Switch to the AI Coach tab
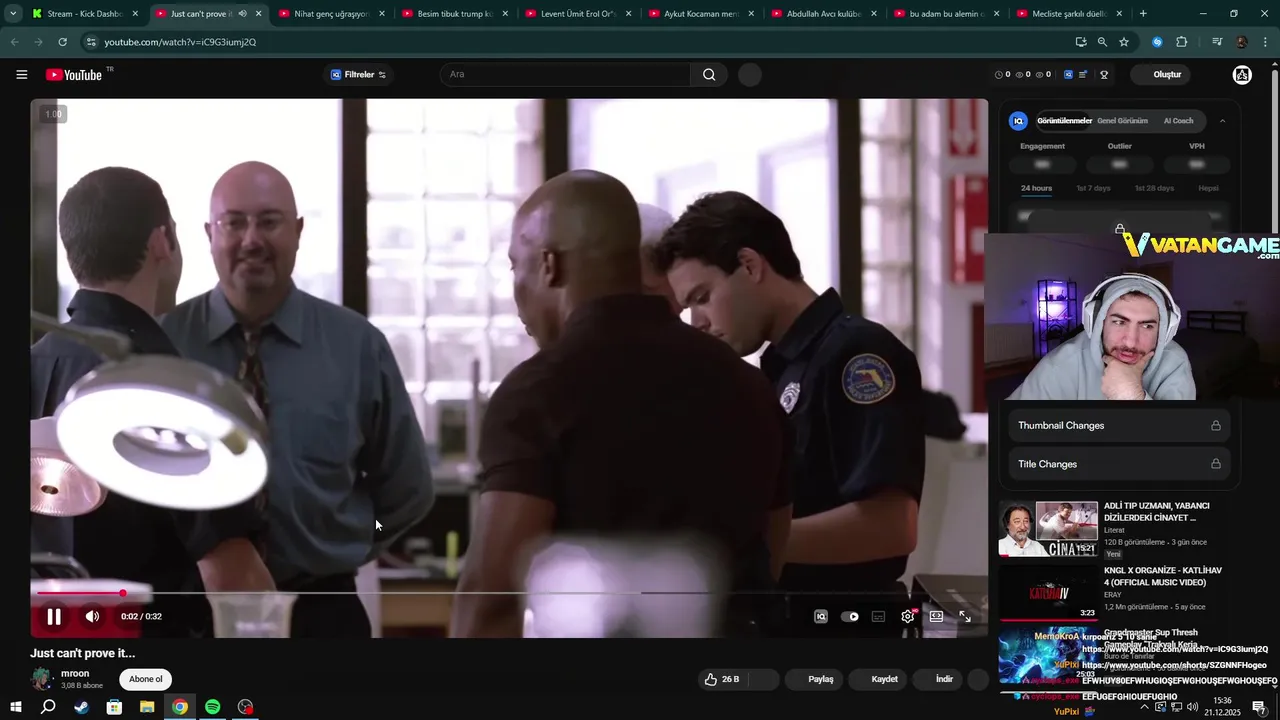Image resolution: width=1280 pixels, height=720 pixels. point(1178,121)
